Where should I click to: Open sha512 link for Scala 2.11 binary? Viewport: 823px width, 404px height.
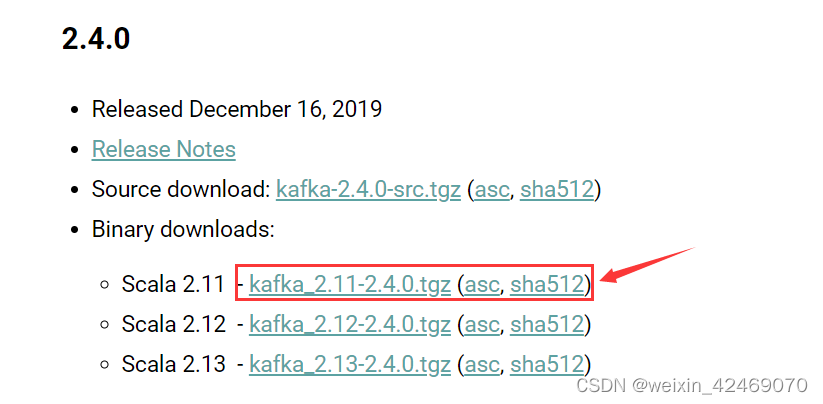pyautogui.click(x=547, y=284)
